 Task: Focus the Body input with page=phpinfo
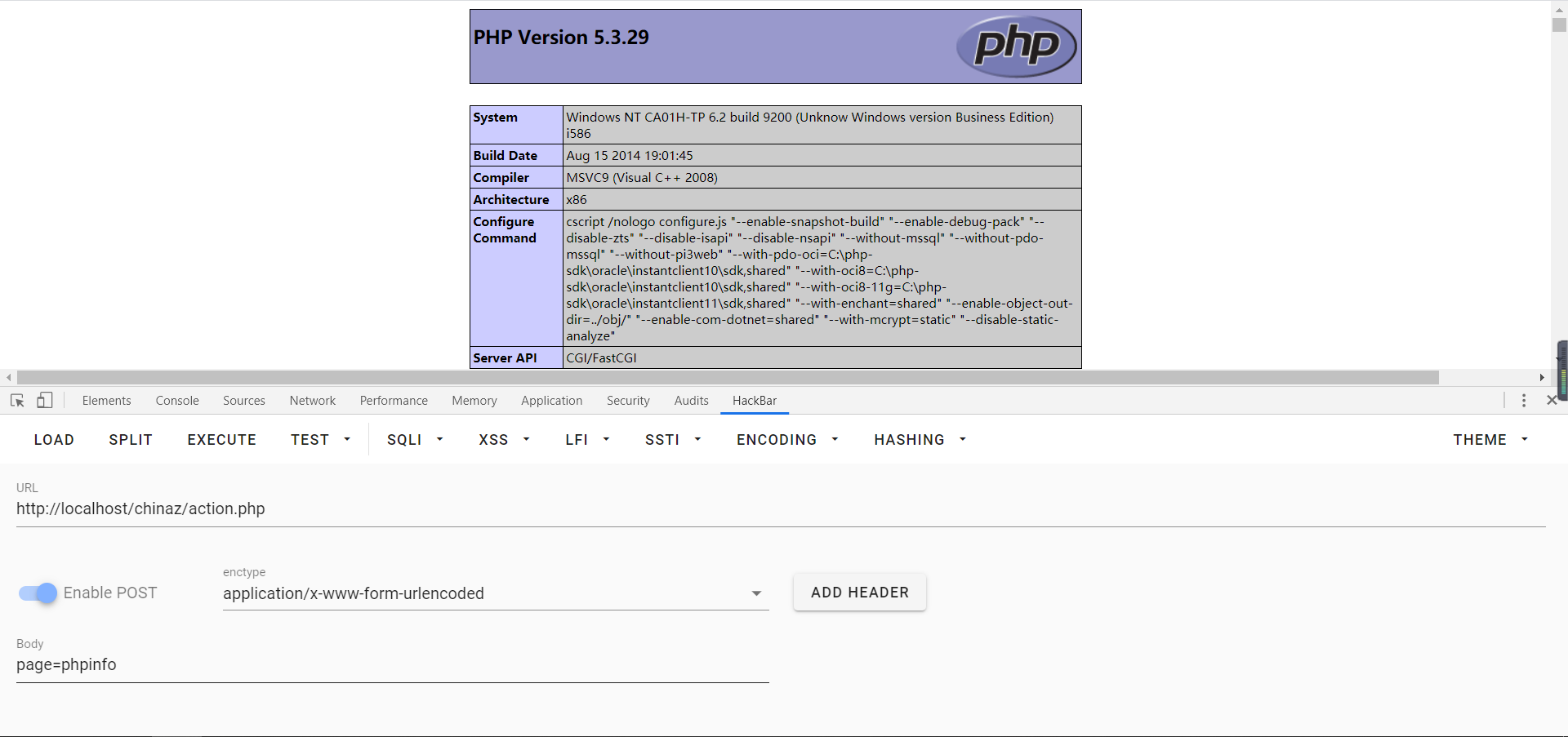[393, 664]
